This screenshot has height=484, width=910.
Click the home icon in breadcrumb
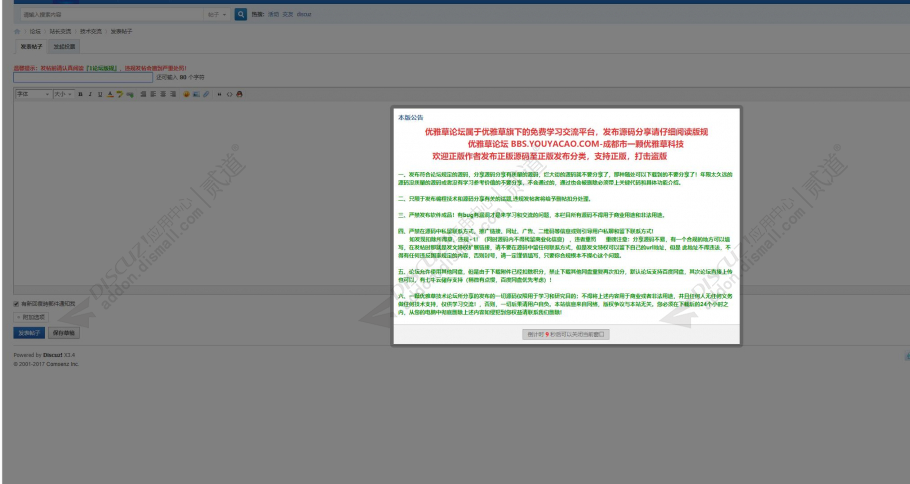(17, 31)
